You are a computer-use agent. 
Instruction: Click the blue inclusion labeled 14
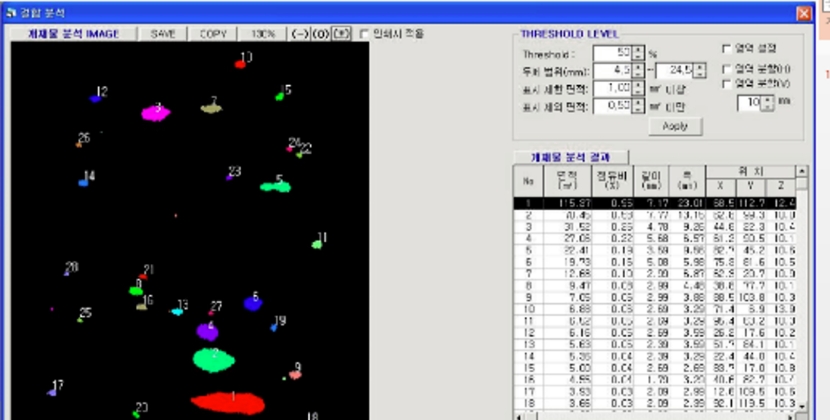[x=83, y=183]
